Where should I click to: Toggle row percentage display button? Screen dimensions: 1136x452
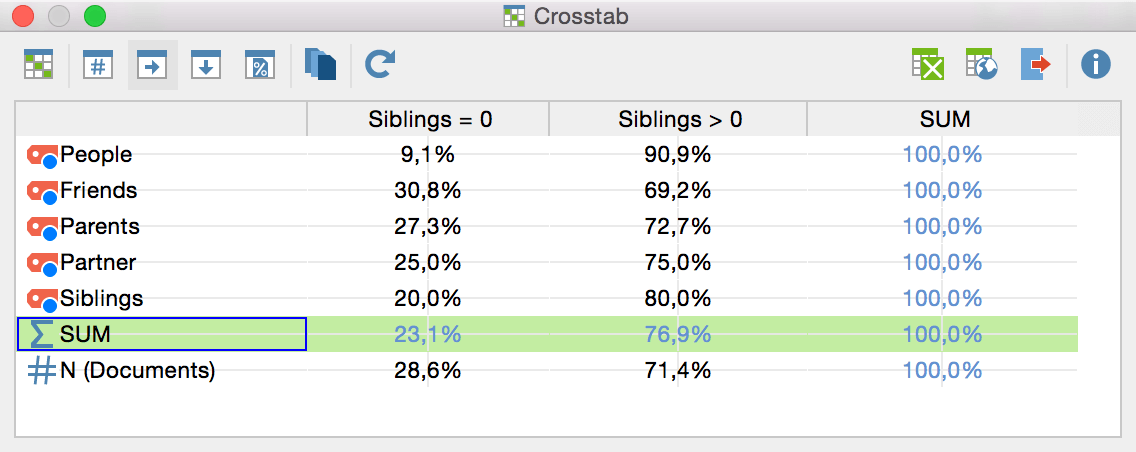click(152, 64)
